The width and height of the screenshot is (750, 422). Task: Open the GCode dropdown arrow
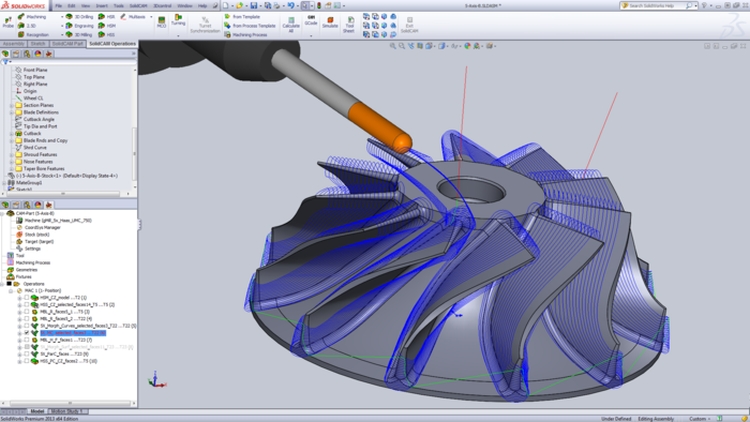[311, 35]
